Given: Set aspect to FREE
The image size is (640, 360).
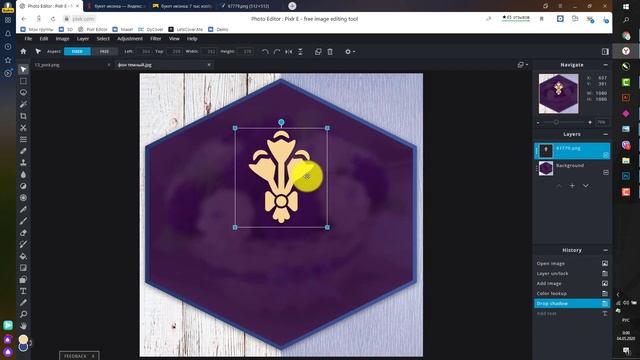Looking at the screenshot, I should (x=104, y=51).
